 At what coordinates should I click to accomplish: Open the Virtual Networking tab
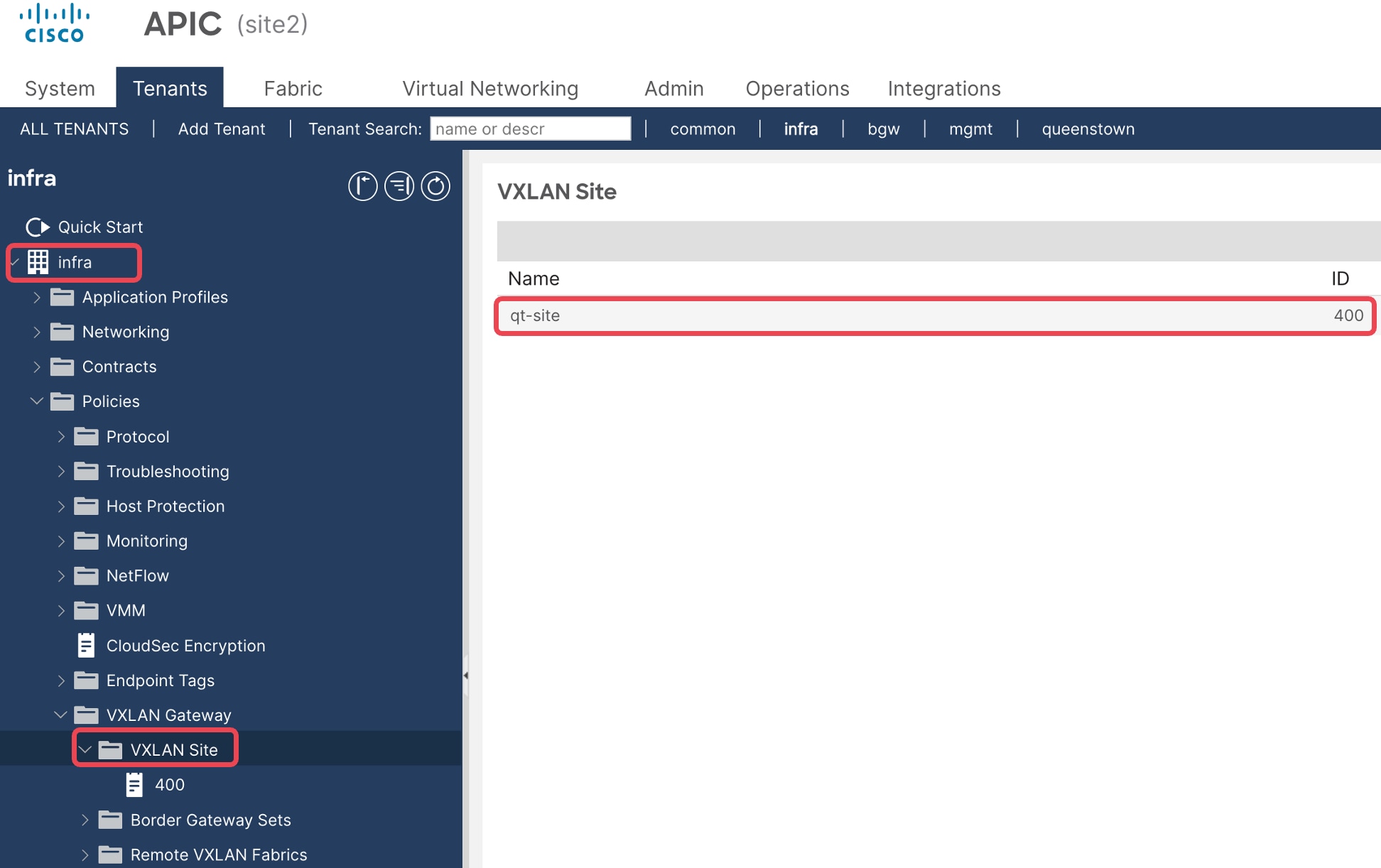click(490, 88)
